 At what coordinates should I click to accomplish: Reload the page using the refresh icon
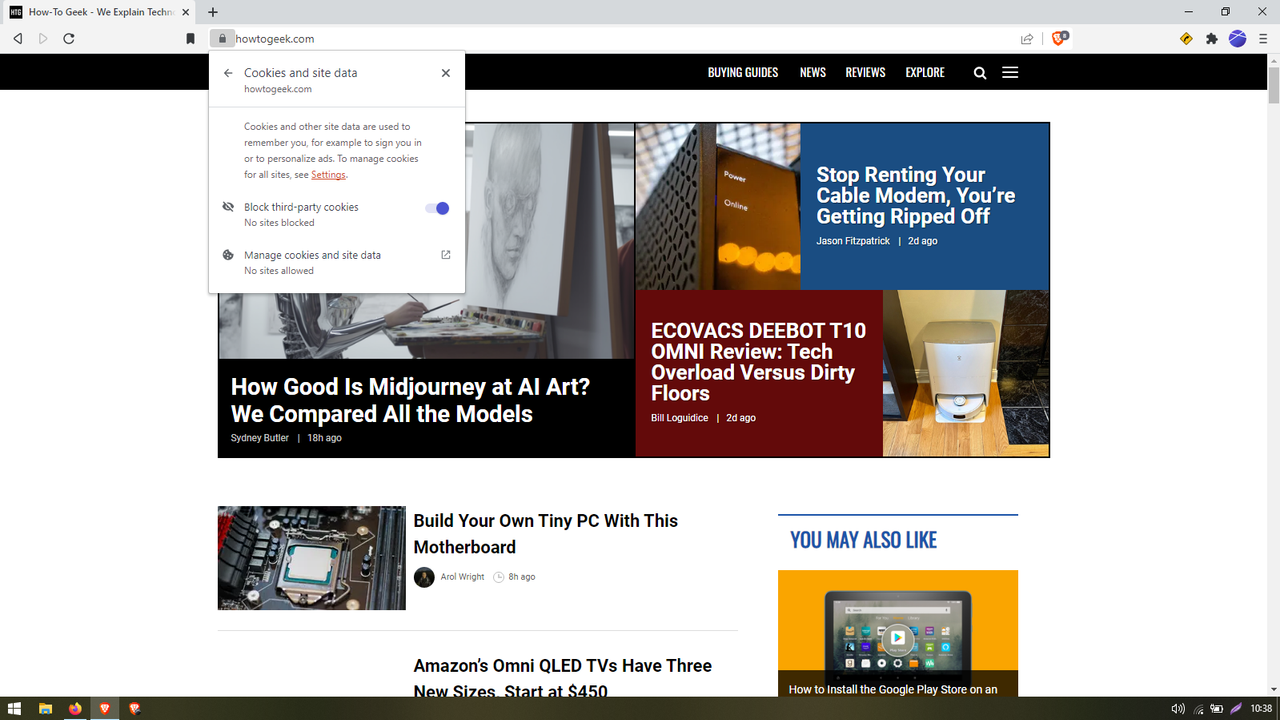[68, 38]
